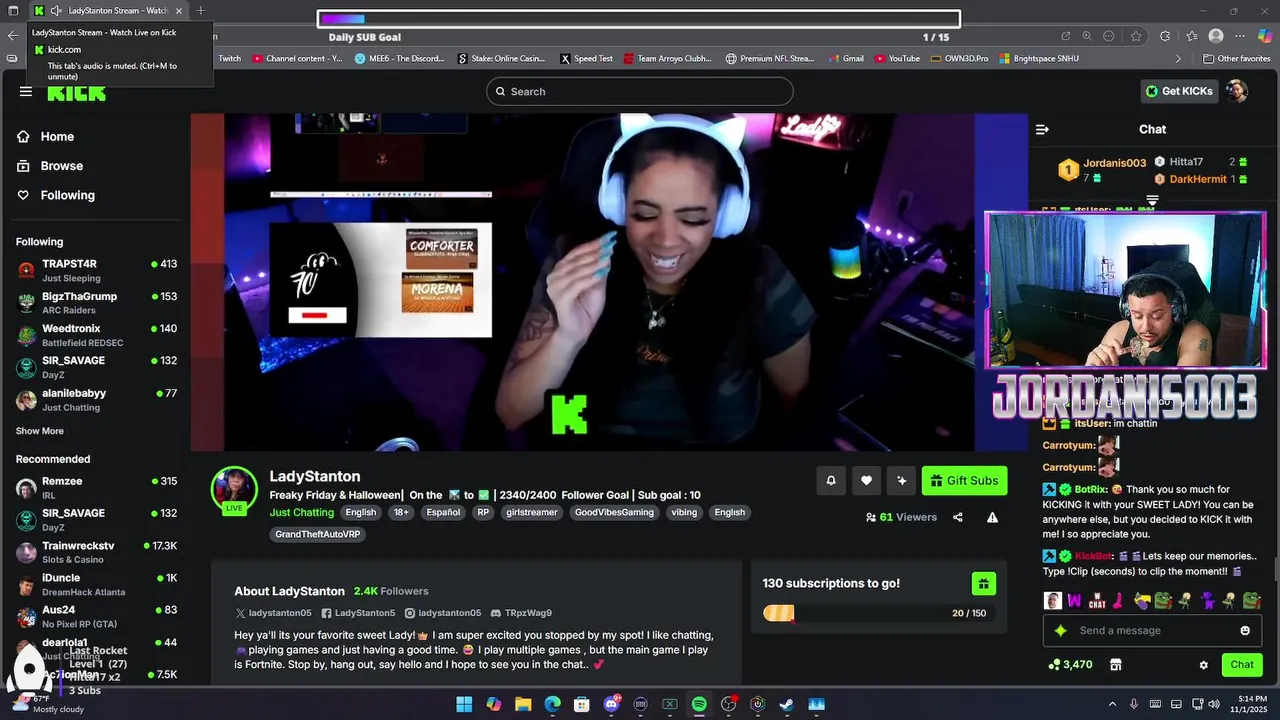Expand pinned leaderboard in chat

(x=1152, y=201)
